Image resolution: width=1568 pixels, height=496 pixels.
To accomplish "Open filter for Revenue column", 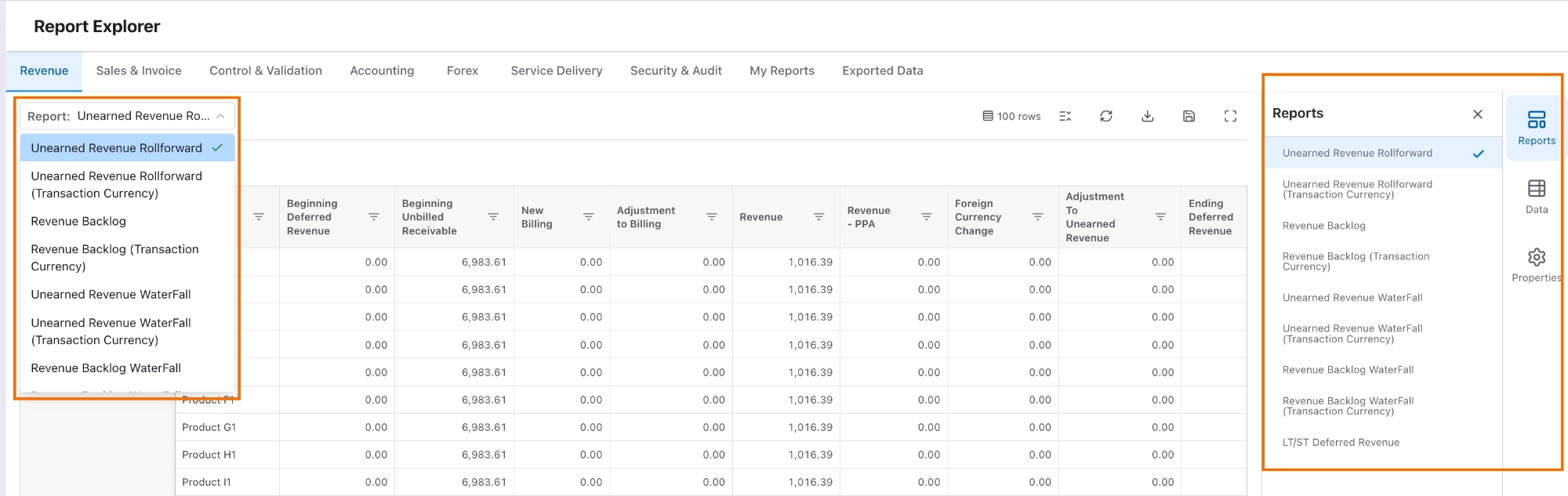I will point(818,217).
